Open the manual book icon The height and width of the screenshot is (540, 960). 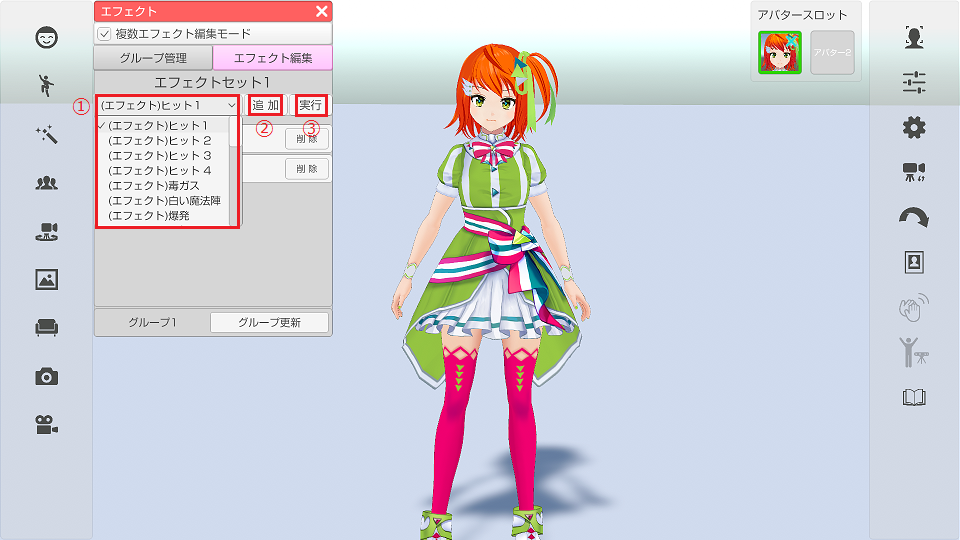pos(914,398)
